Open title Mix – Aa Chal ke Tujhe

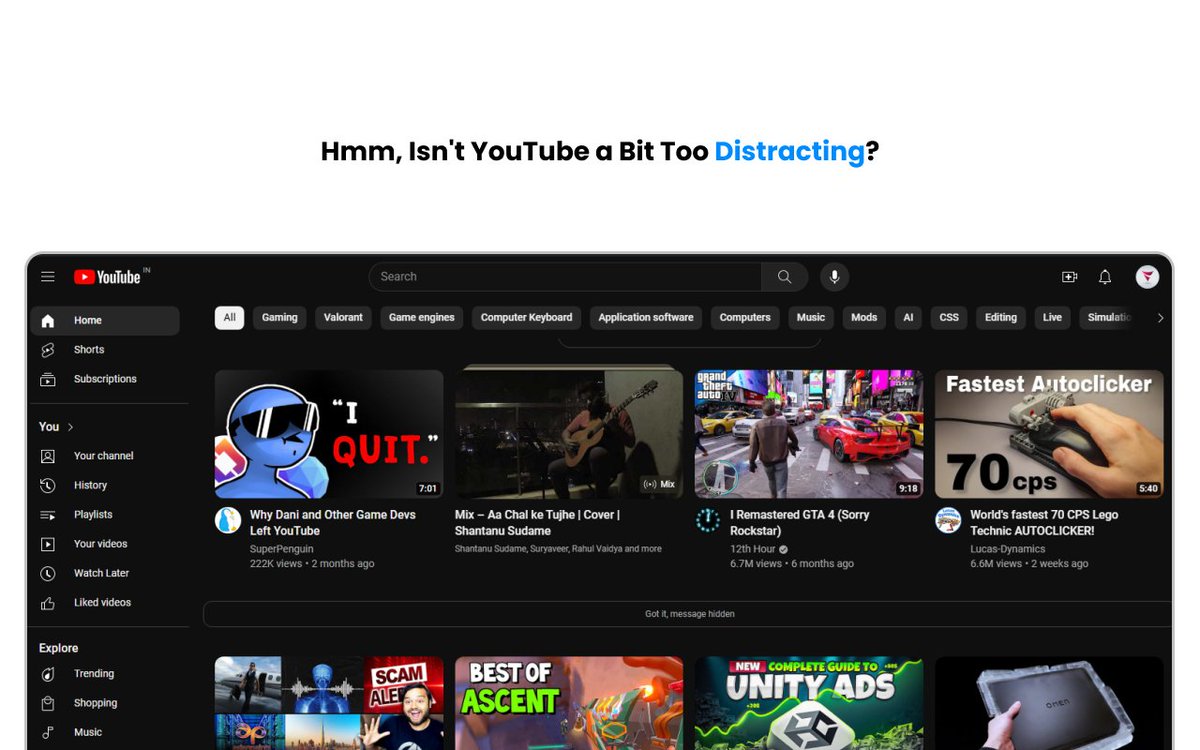[538, 523]
